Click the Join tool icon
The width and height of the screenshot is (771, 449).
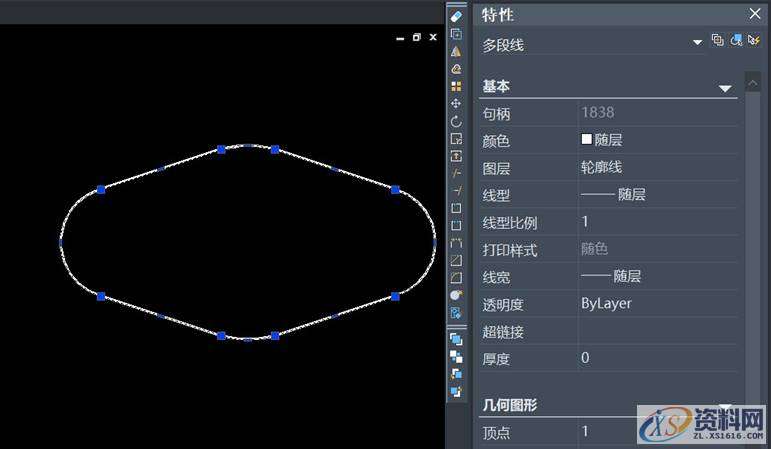[456, 243]
